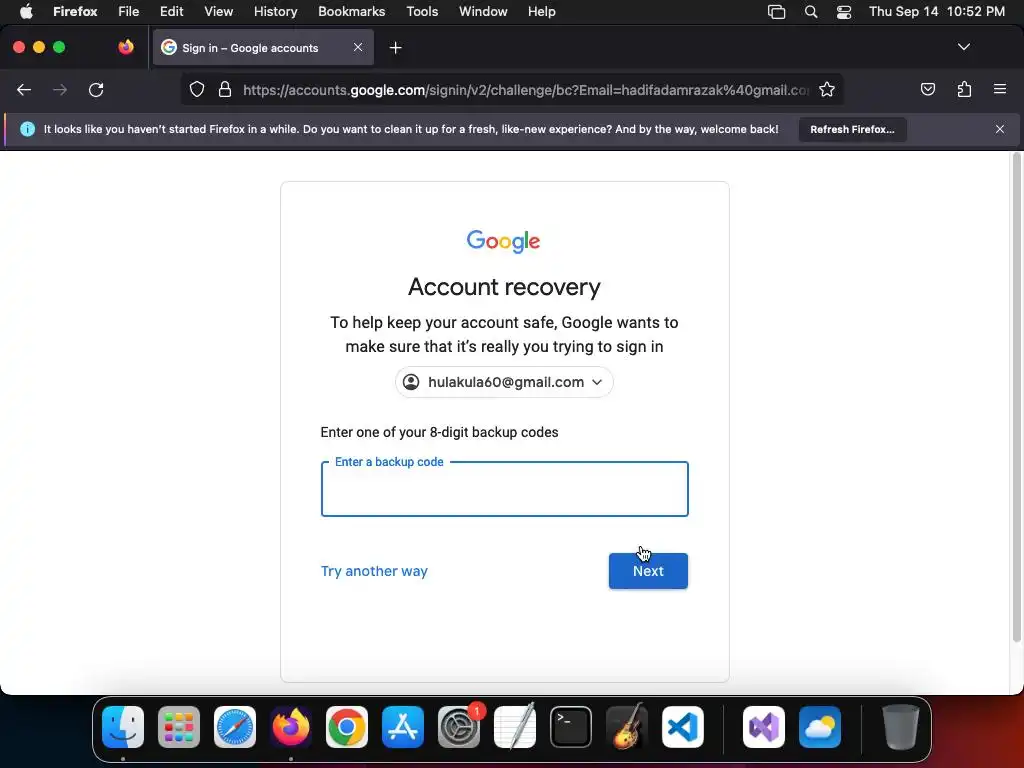Go back to the previous page
Screen dimensions: 1024x768
(24, 89)
